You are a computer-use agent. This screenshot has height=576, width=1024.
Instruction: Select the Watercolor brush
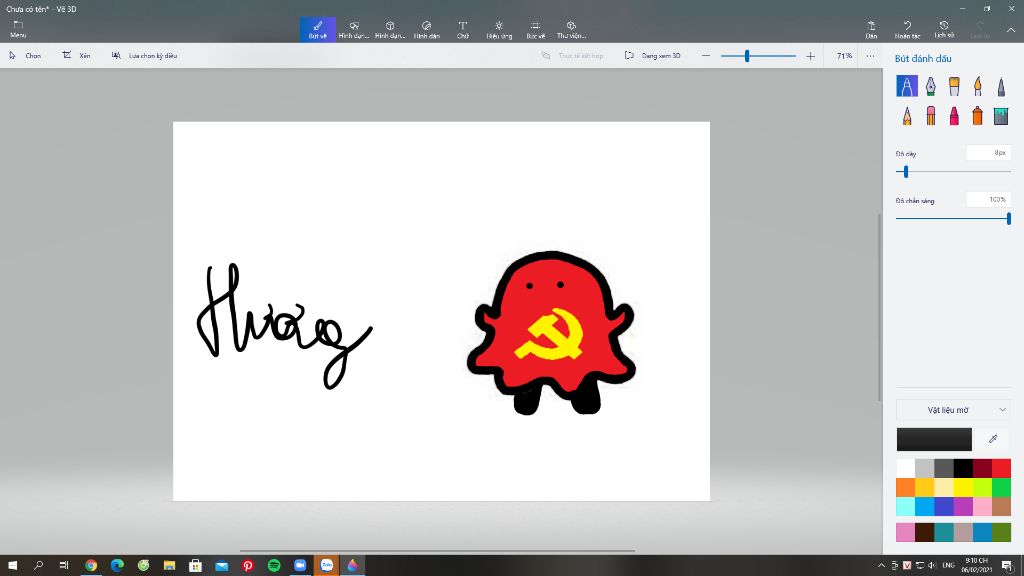click(x=978, y=86)
